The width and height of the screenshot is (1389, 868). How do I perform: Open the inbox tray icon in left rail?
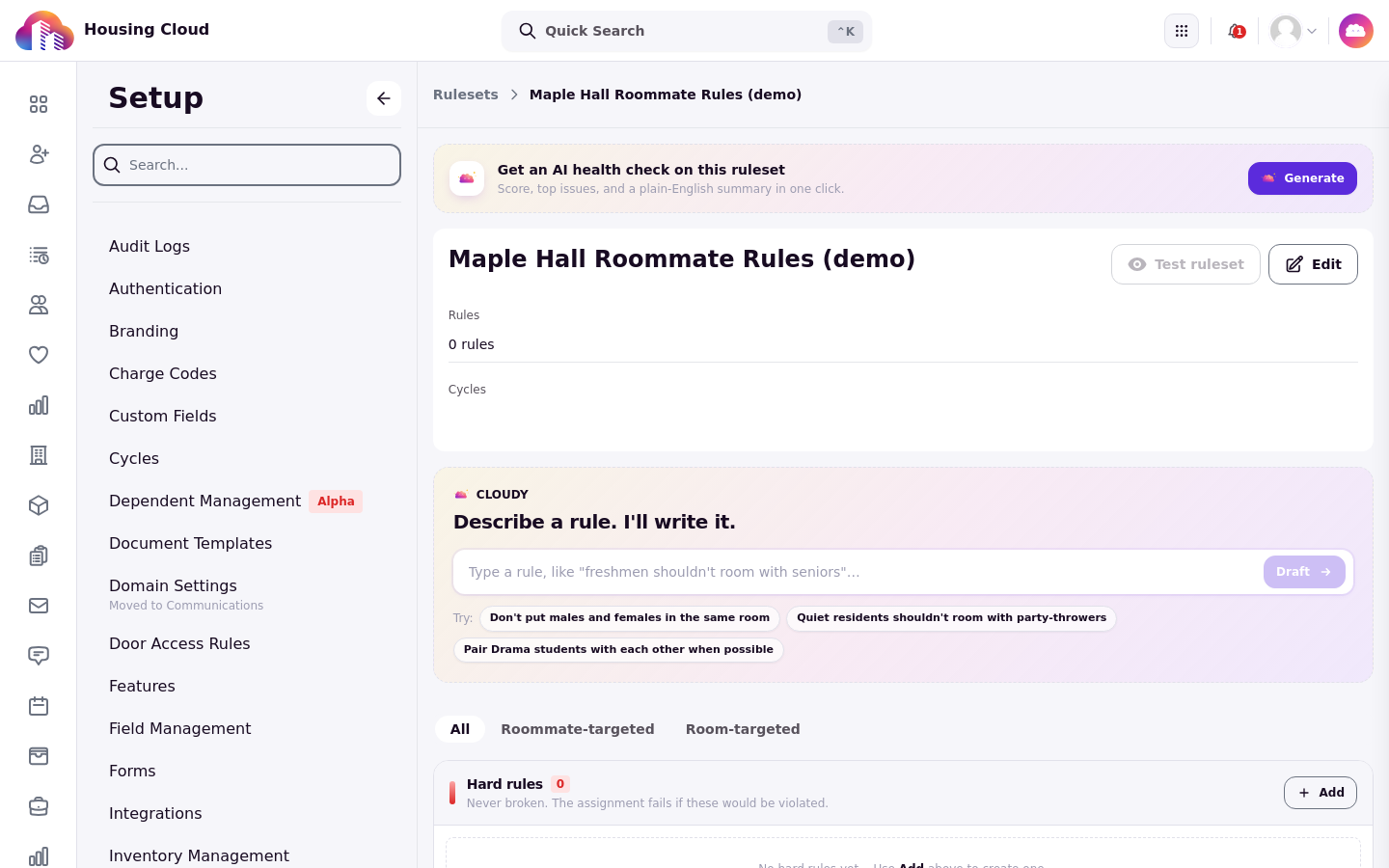click(x=39, y=204)
